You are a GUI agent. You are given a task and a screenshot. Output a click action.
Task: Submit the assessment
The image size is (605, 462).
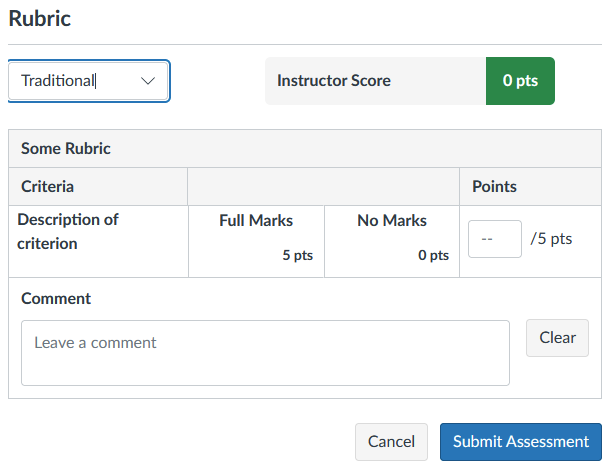(521, 441)
